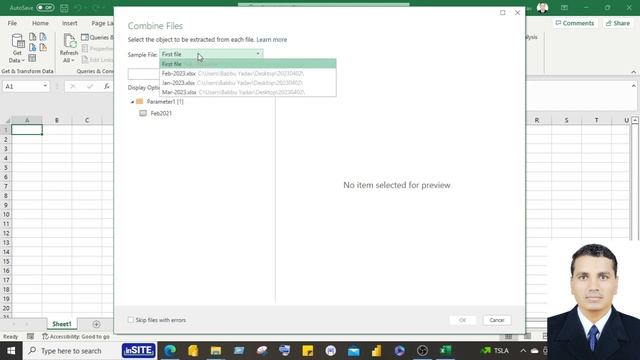Choose Jan-2023.xlsx in sample file list
This screenshot has height=360, width=640.
click(248, 83)
